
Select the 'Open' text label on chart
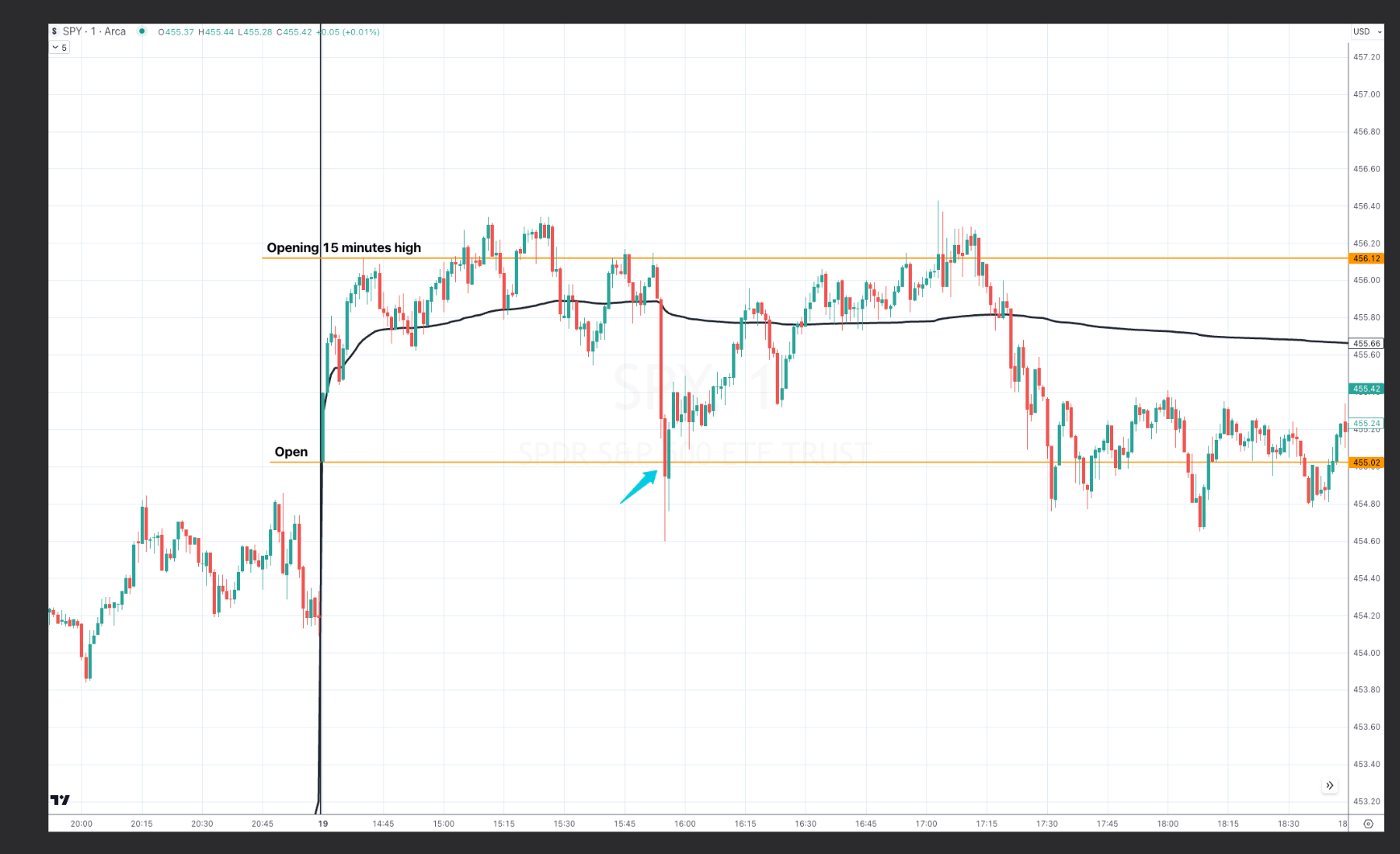coord(291,452)
